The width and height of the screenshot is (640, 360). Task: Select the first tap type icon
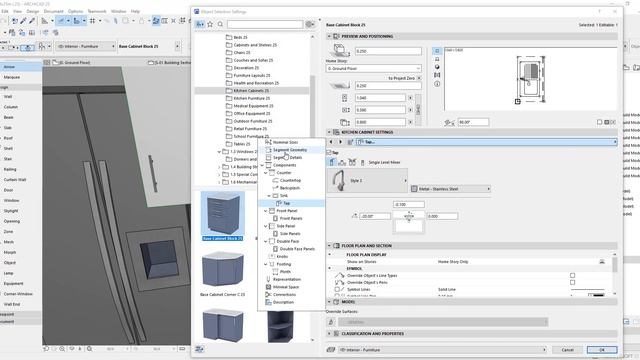[x=332, y=162]
